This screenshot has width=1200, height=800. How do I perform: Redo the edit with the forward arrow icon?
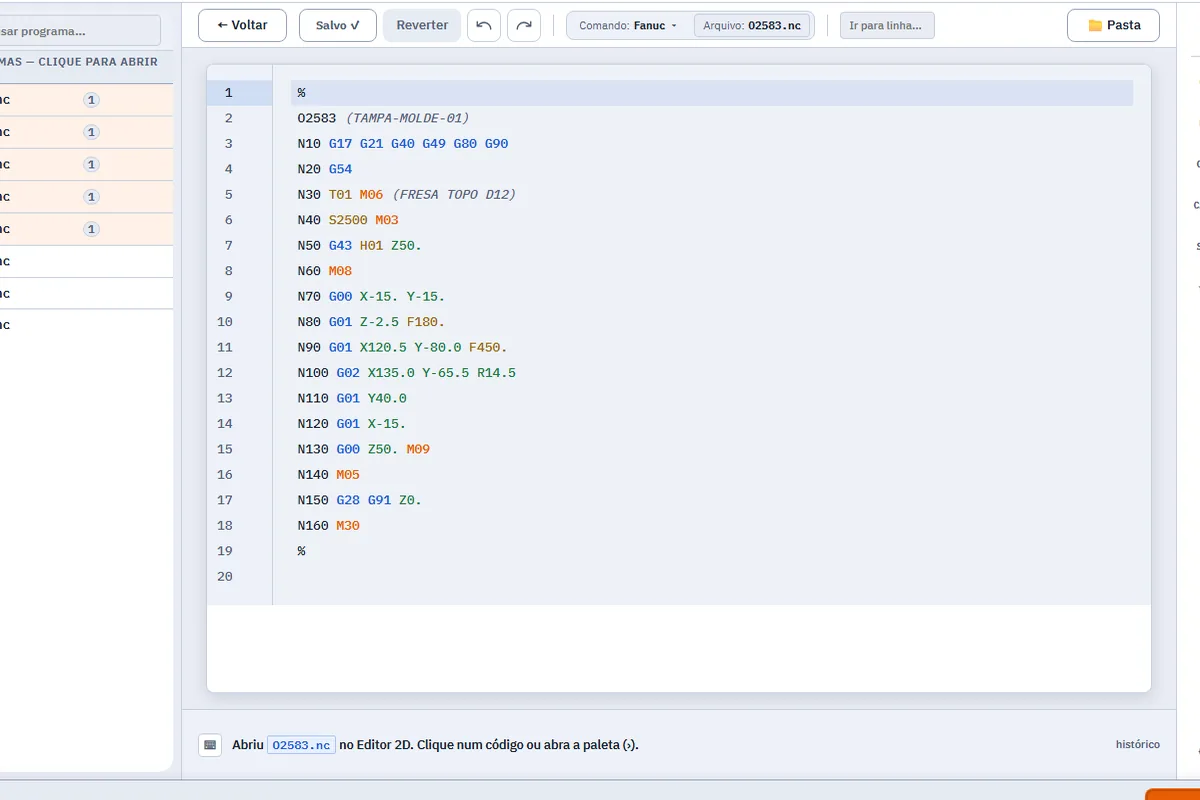tap(524, 25)
